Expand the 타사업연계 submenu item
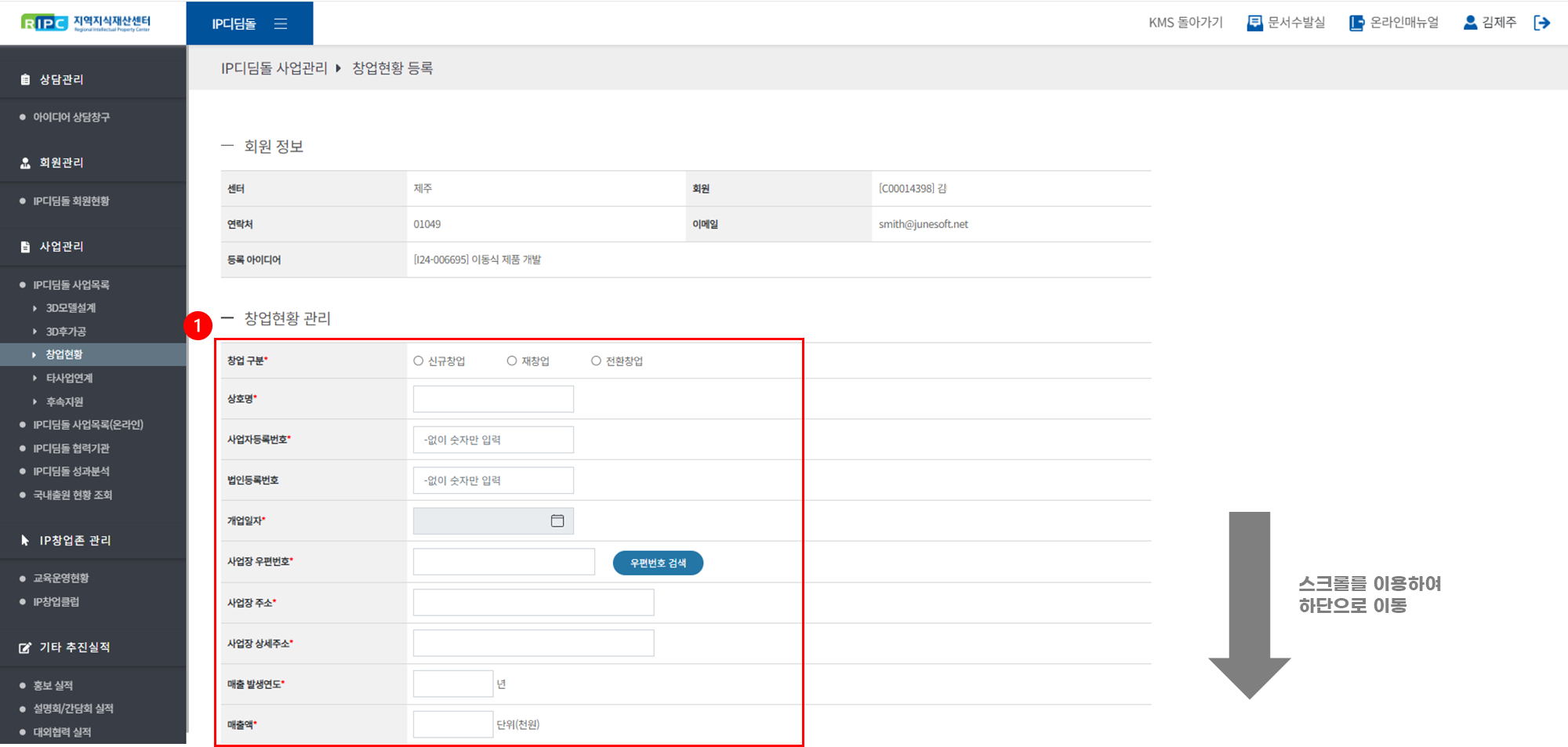The width and height of the screenshot is (1568, 747). (69, 378)
